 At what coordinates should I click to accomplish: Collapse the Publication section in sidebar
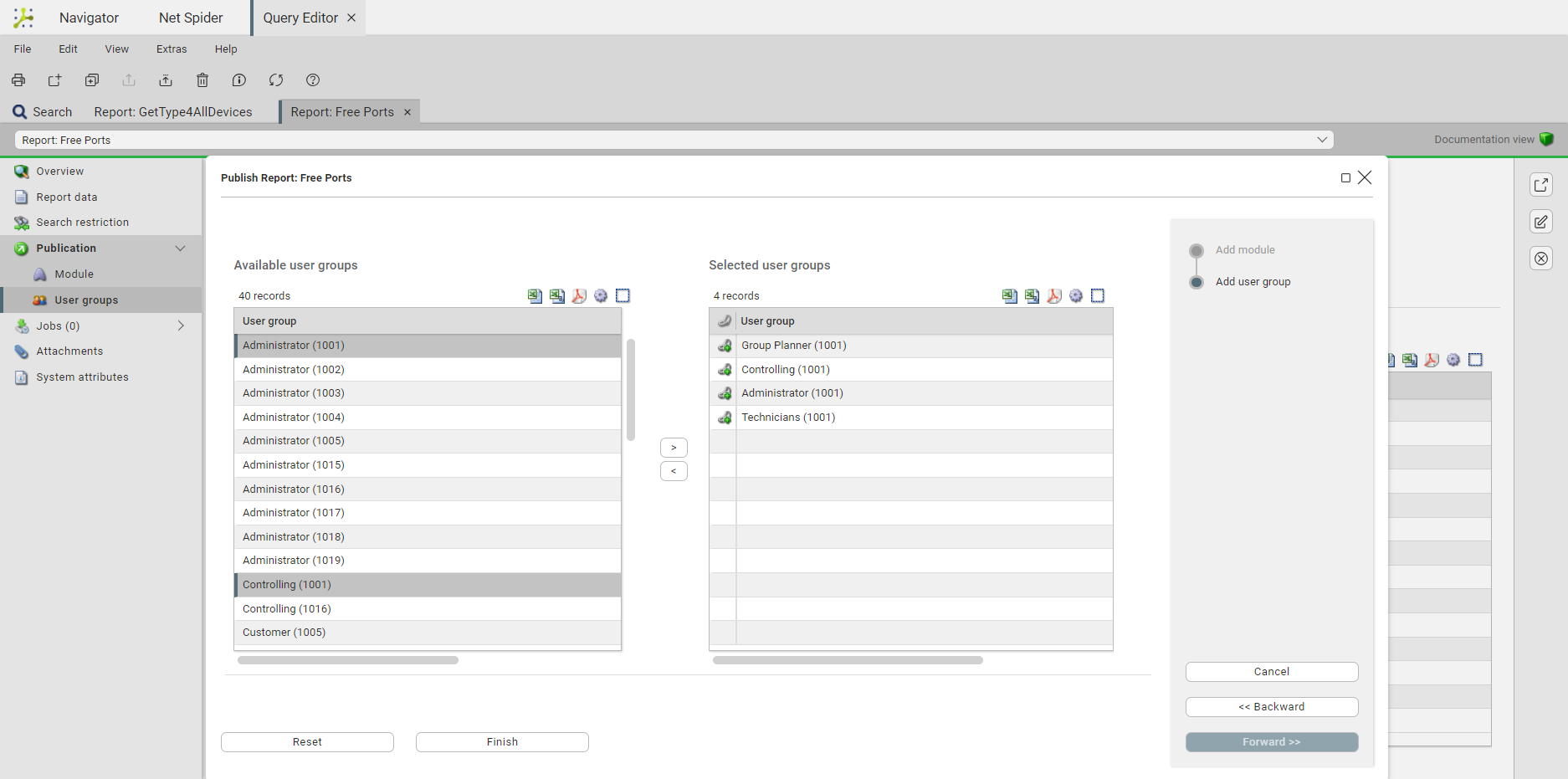pos(180,249)
